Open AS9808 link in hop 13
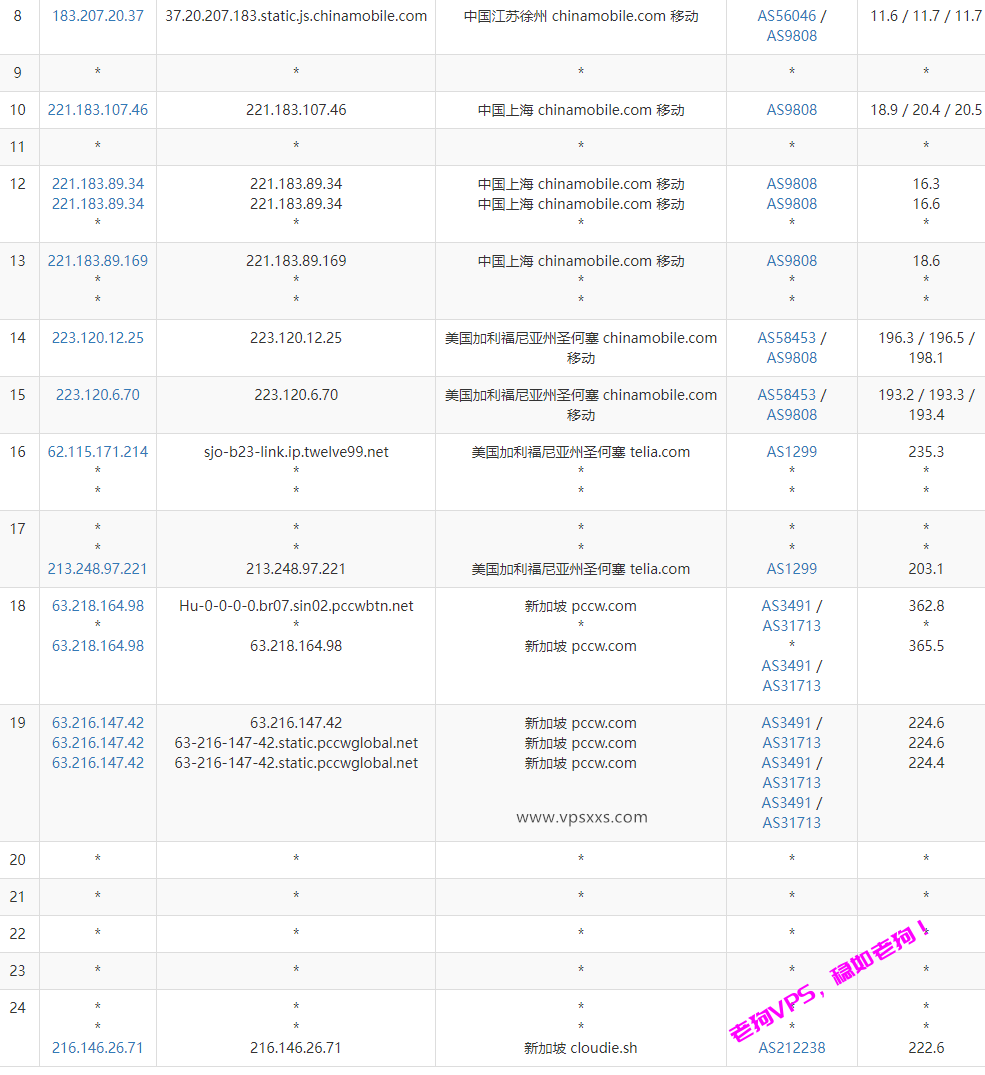This screenshot has height=1075, width=985. (792, 261)
